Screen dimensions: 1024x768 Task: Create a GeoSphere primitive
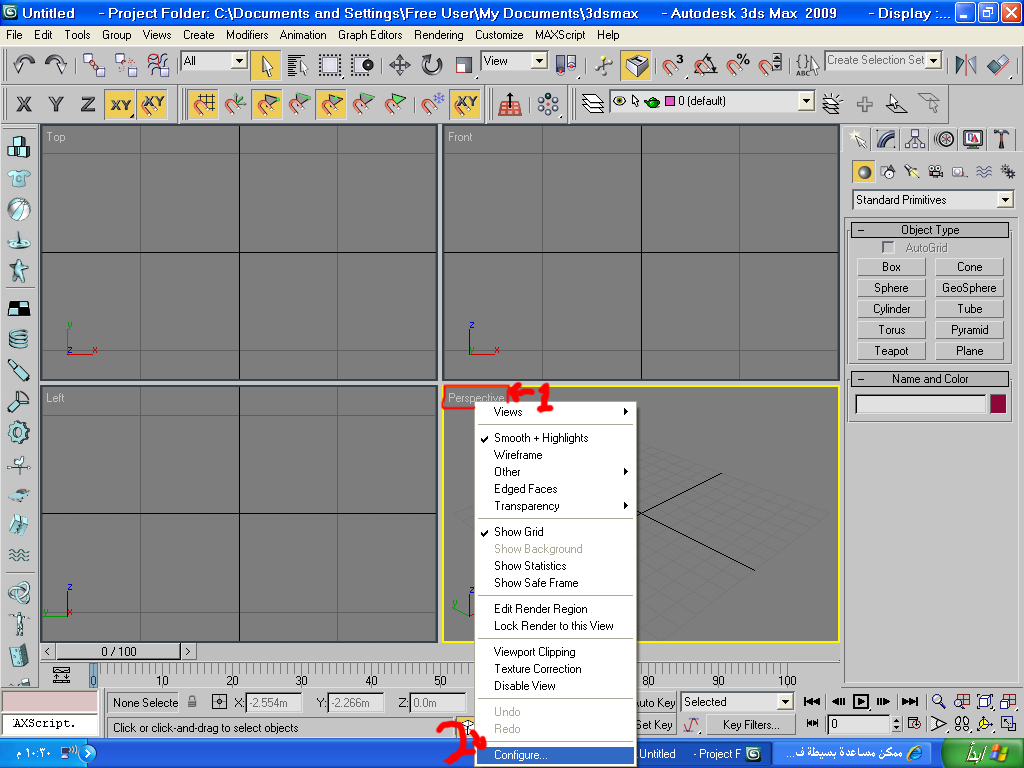point(969,288)
